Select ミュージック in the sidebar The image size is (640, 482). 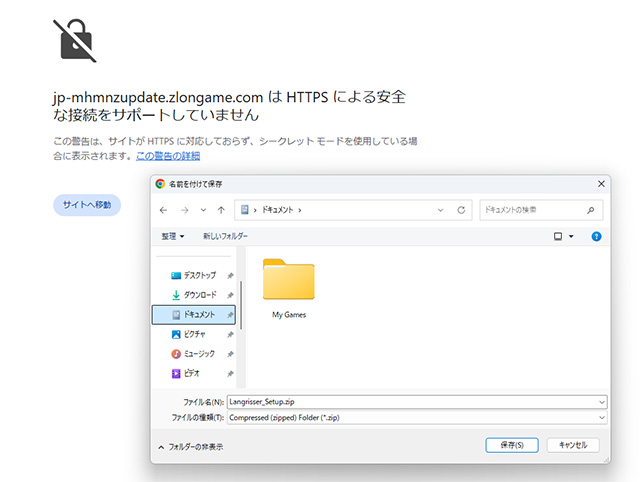(x=199, y=353)
